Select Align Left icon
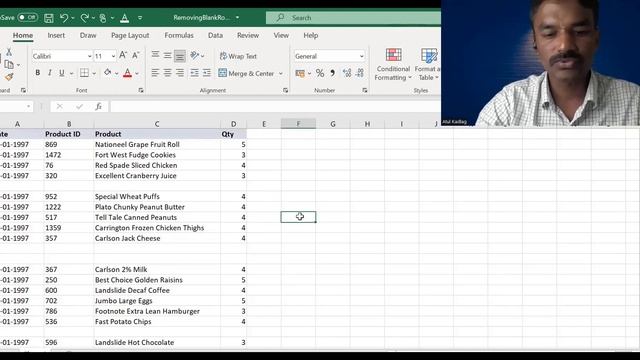This screenshot has width=640, height=360. tap(155, 73)
